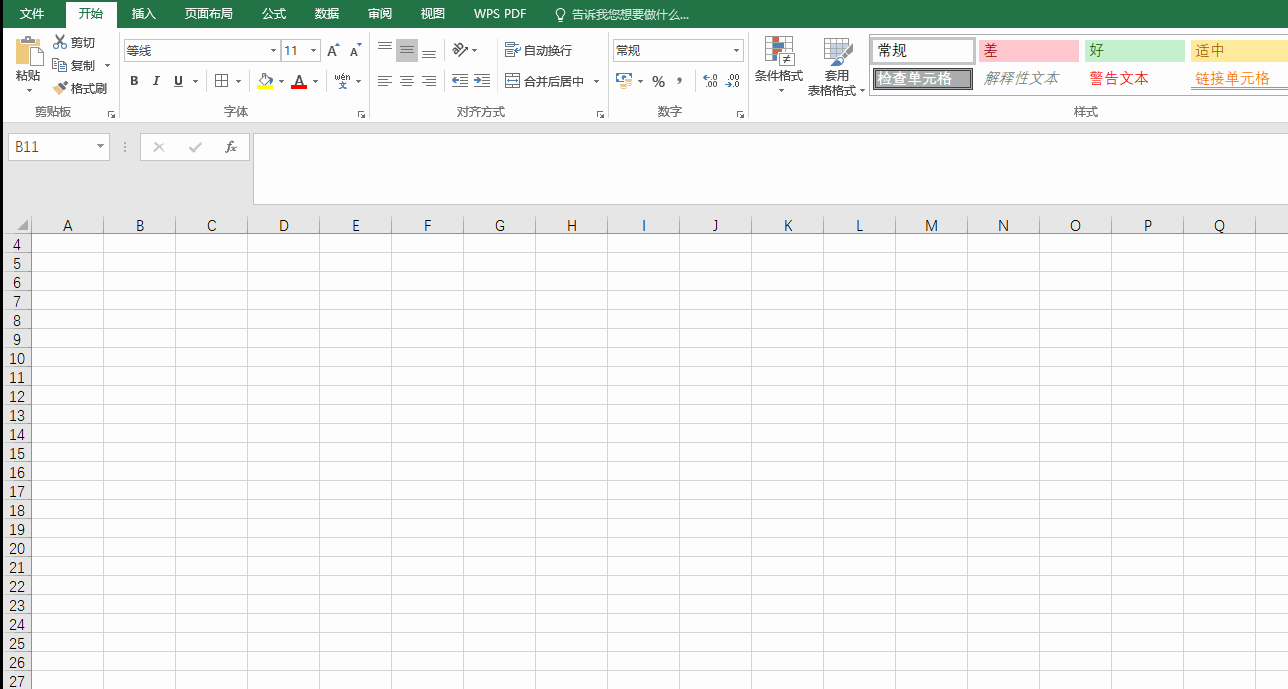Click the scissors Cut (剪切) icon
This screenshot has height=689, width=1288.
tap(60, 42)
